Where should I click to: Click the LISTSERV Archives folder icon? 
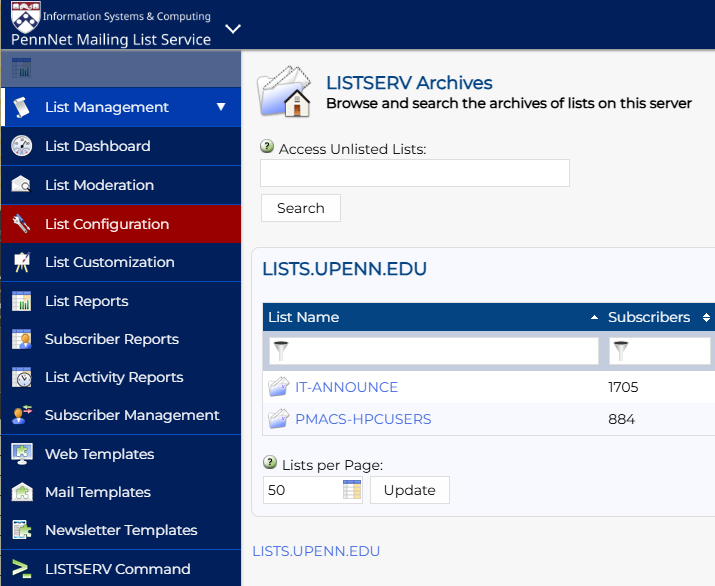[285, 92]
